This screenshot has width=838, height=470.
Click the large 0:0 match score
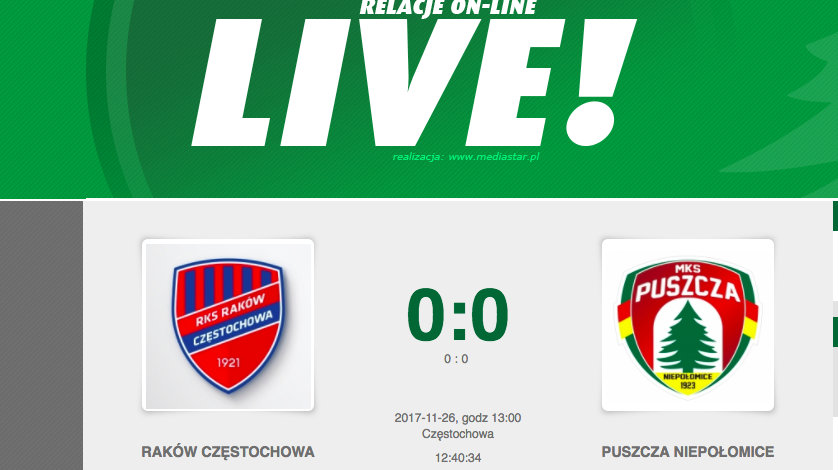point(457,314)
